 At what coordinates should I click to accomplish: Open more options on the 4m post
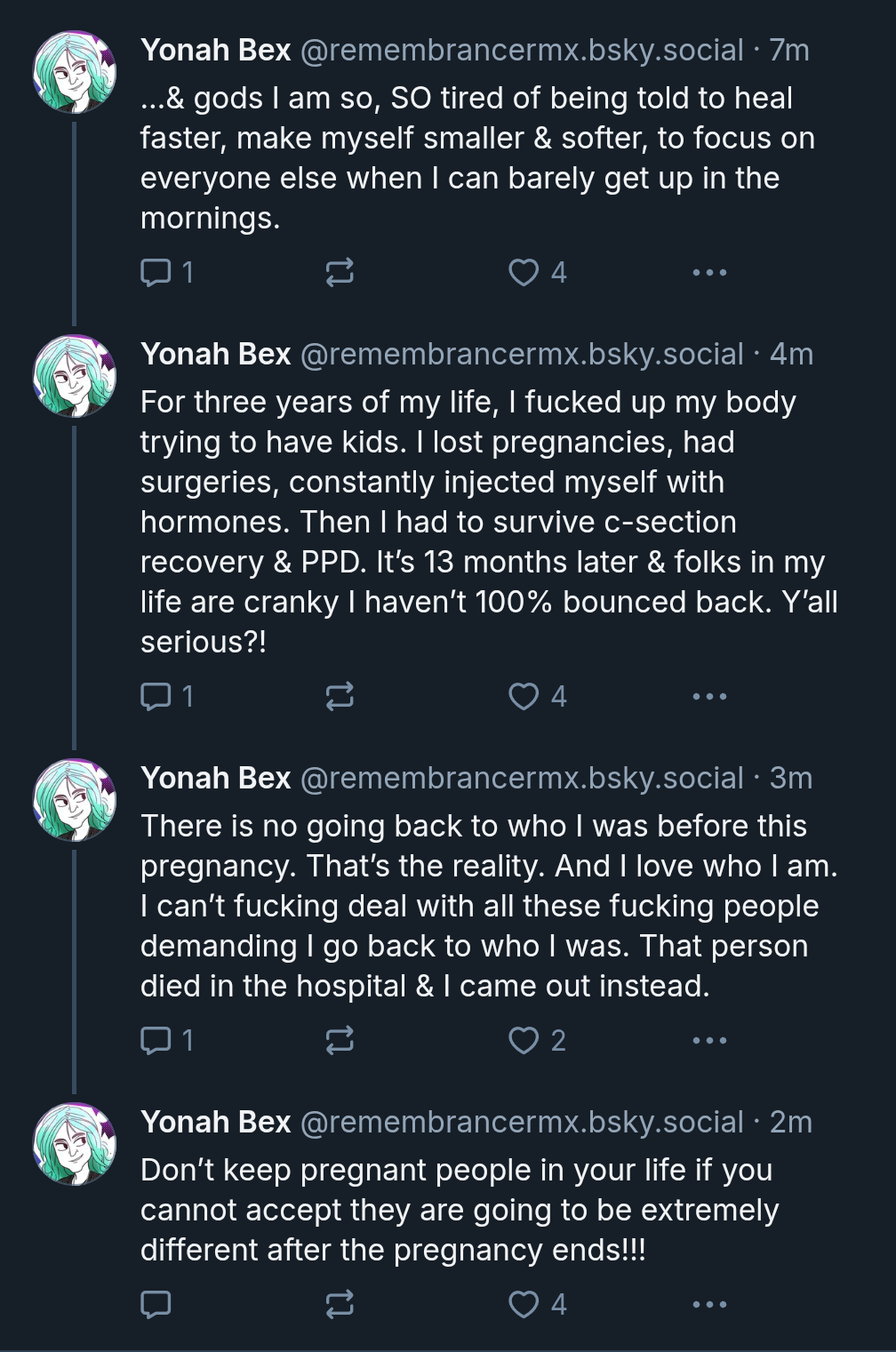(x=709, y=696)
